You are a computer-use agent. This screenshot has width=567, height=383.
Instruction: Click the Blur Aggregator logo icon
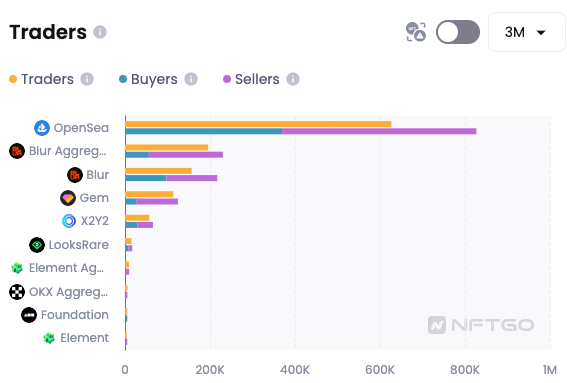(x=17, y=151)
